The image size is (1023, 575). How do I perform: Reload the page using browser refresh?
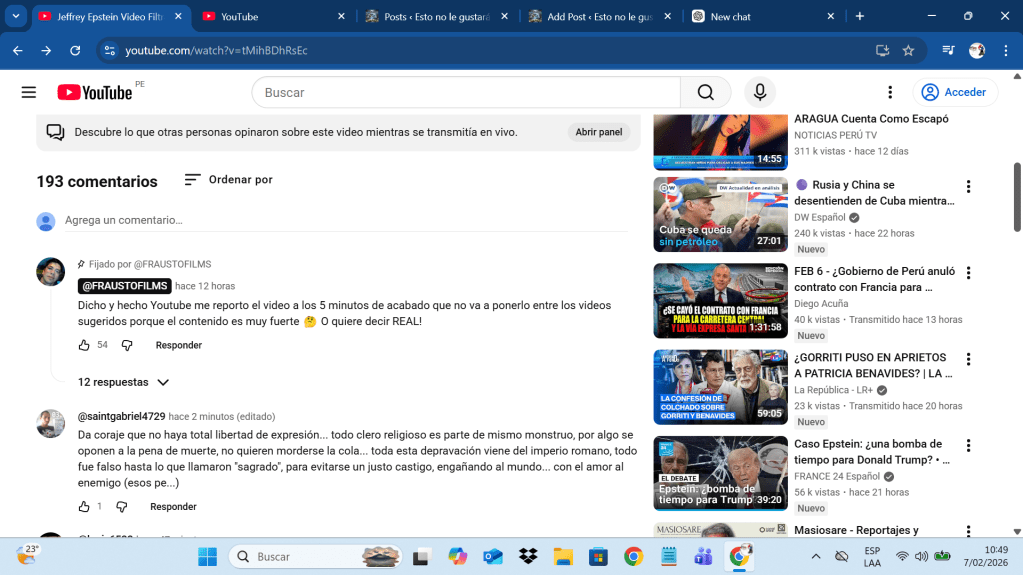(75, 51)
